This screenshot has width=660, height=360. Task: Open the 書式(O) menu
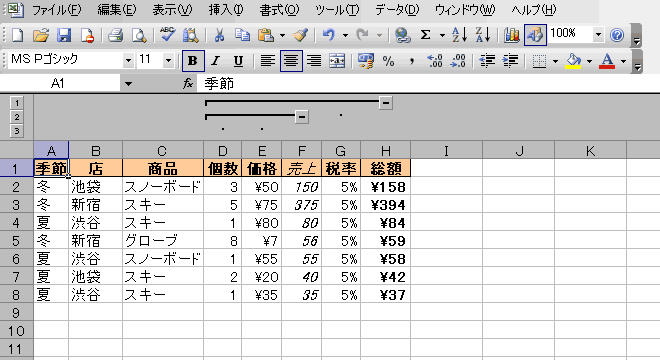(x=279, y=10)
